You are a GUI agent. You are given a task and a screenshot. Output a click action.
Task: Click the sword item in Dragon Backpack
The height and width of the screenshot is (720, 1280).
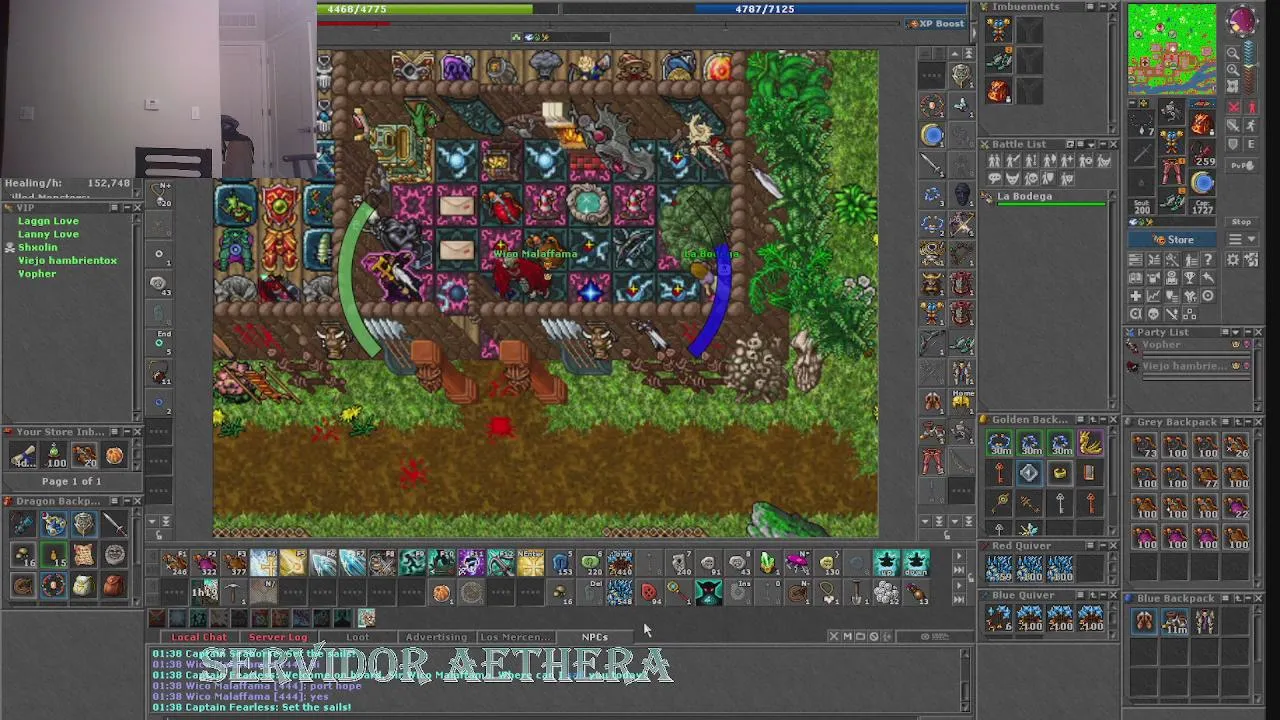point(114,524)
